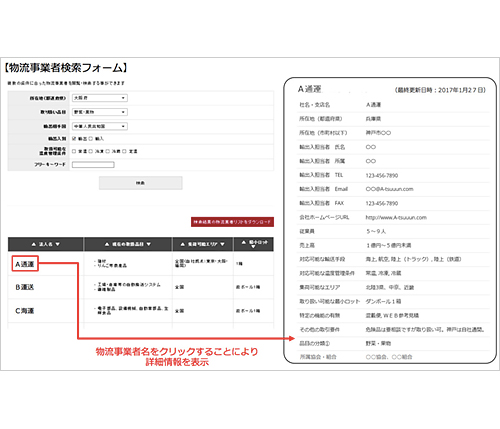Click the 取り扱い可能な最小ロット value ダンボール1箱
500x429 pixels.
(x=383, y=301)
